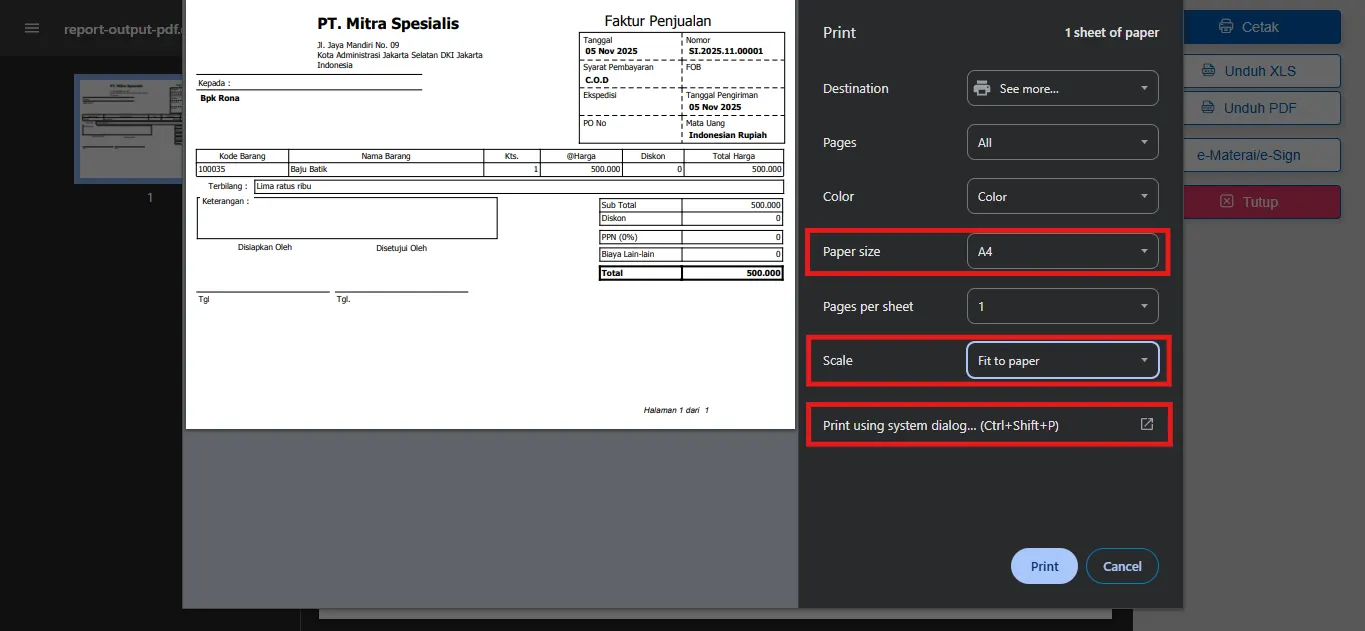Click the Faktur Penjualan print preview page

pos(490,215)
